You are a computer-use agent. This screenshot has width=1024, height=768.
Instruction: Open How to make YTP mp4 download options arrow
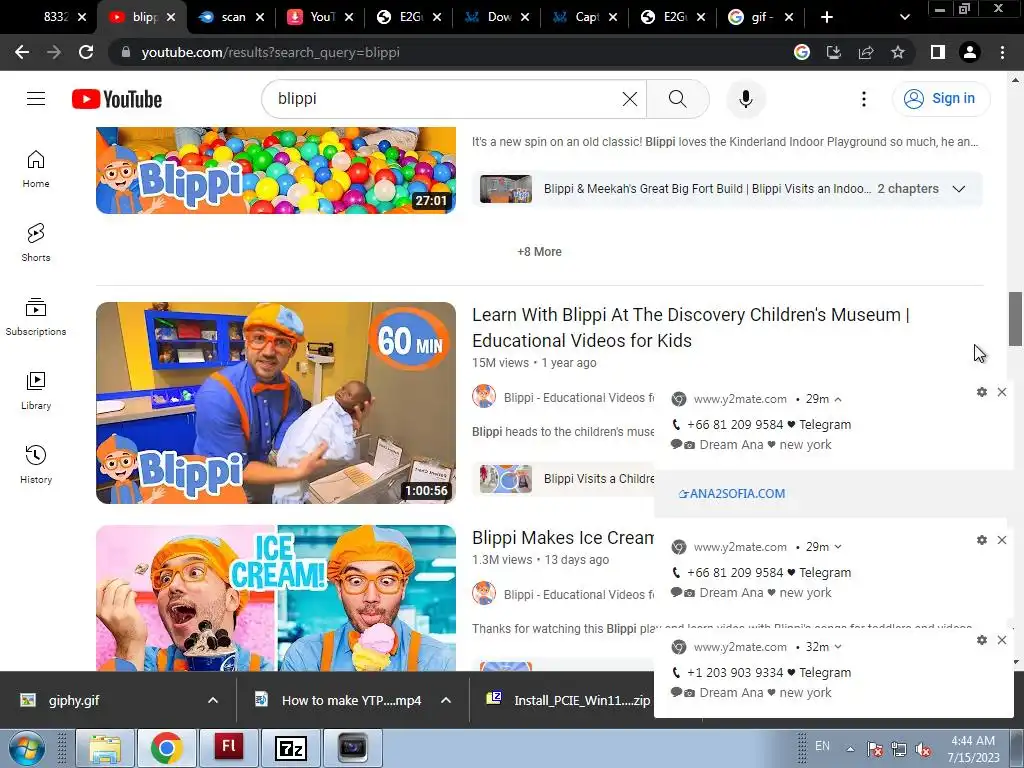pyautogui.click(x=446, y=700)
